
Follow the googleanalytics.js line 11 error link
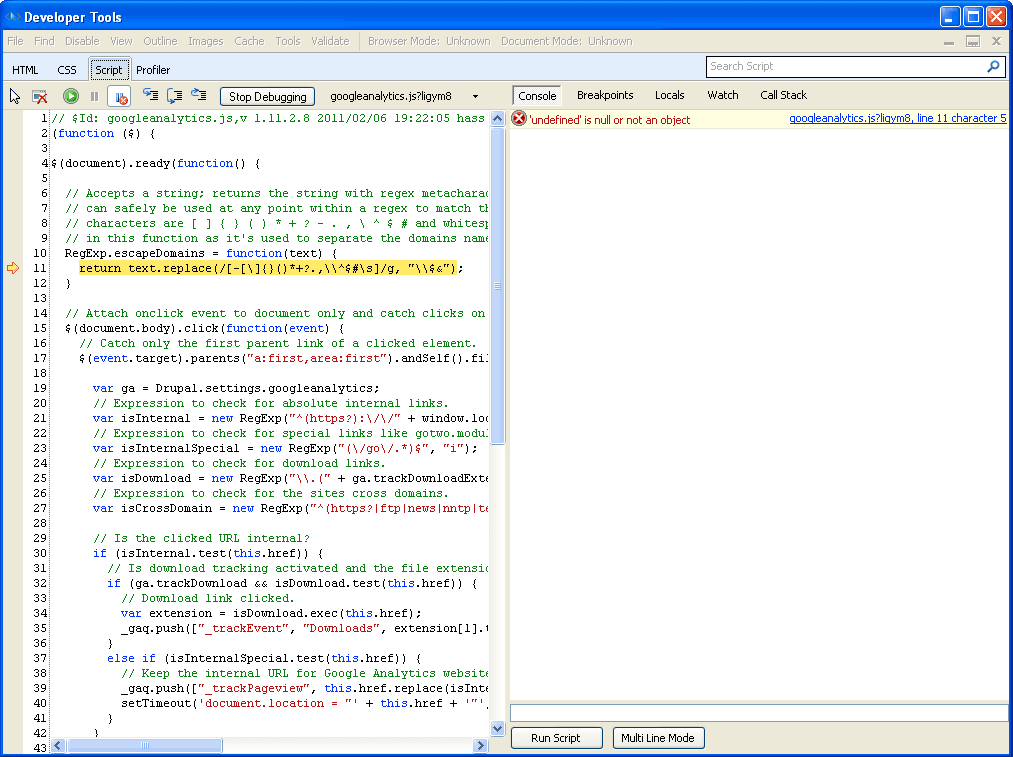pyautogui.click(x=897, y=118)
